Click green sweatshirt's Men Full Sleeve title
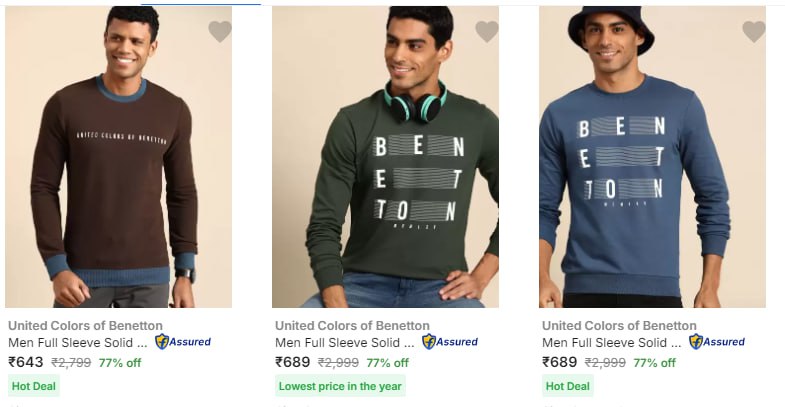The width and height of the screenshot is (785, 407). coord(344,342)
